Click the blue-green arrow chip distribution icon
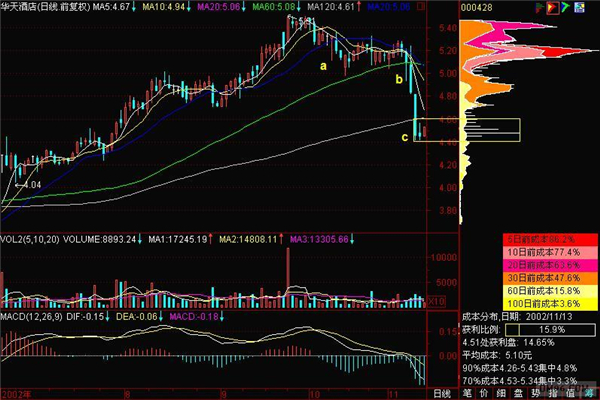Viewport: 600px width, 400px height. (566, 7)
